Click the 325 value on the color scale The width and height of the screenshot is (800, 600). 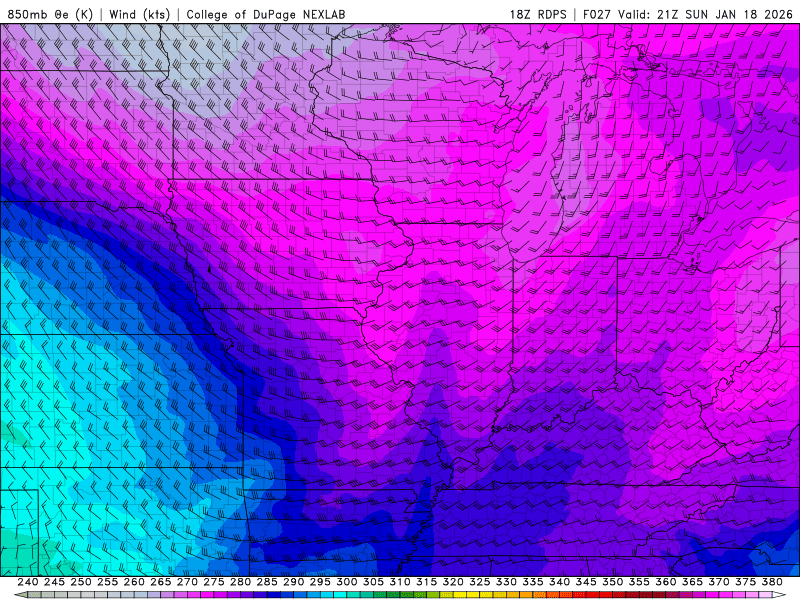click(x=480, y=582)
